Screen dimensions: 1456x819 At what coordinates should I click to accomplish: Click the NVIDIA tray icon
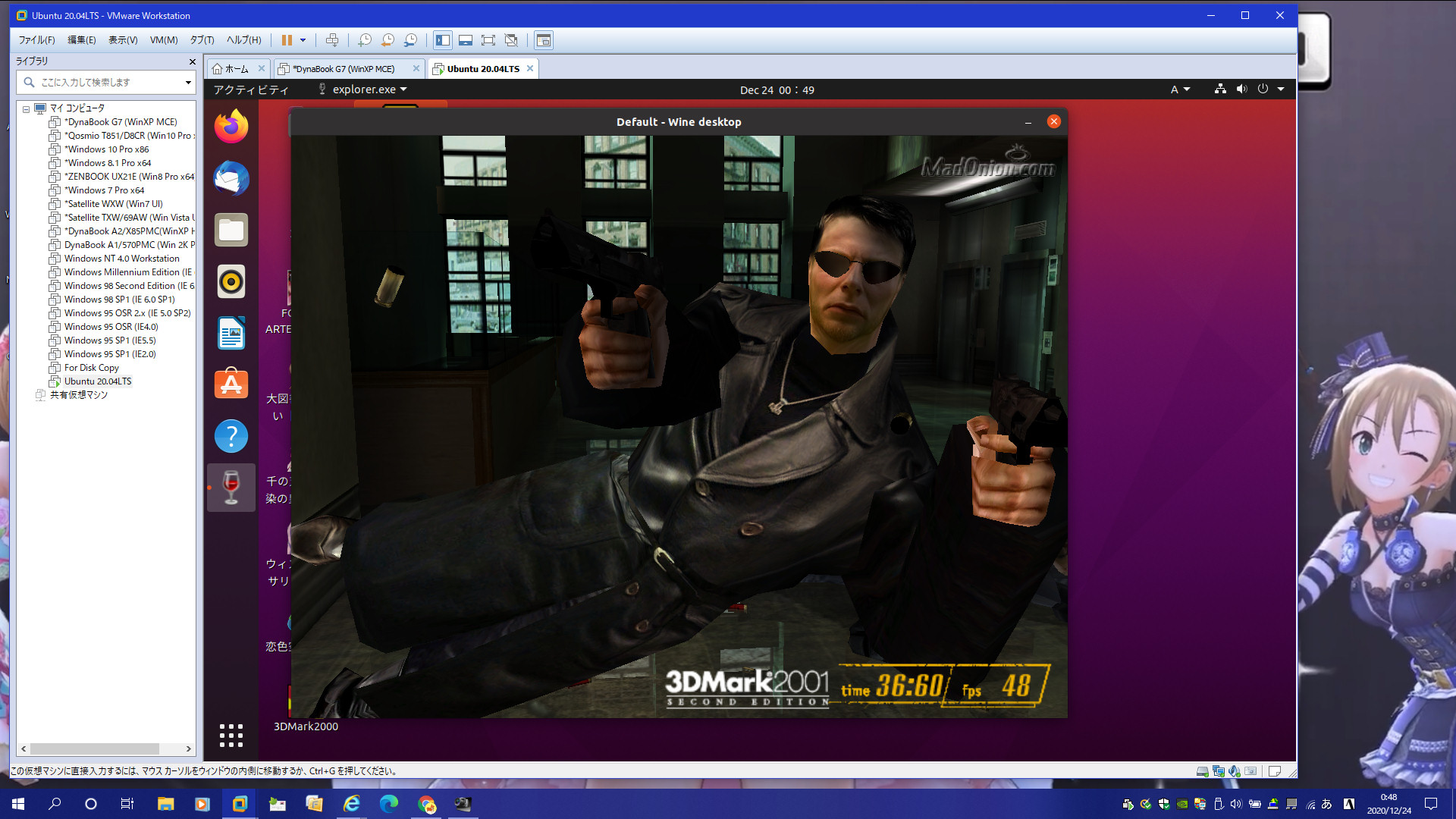1181,805
